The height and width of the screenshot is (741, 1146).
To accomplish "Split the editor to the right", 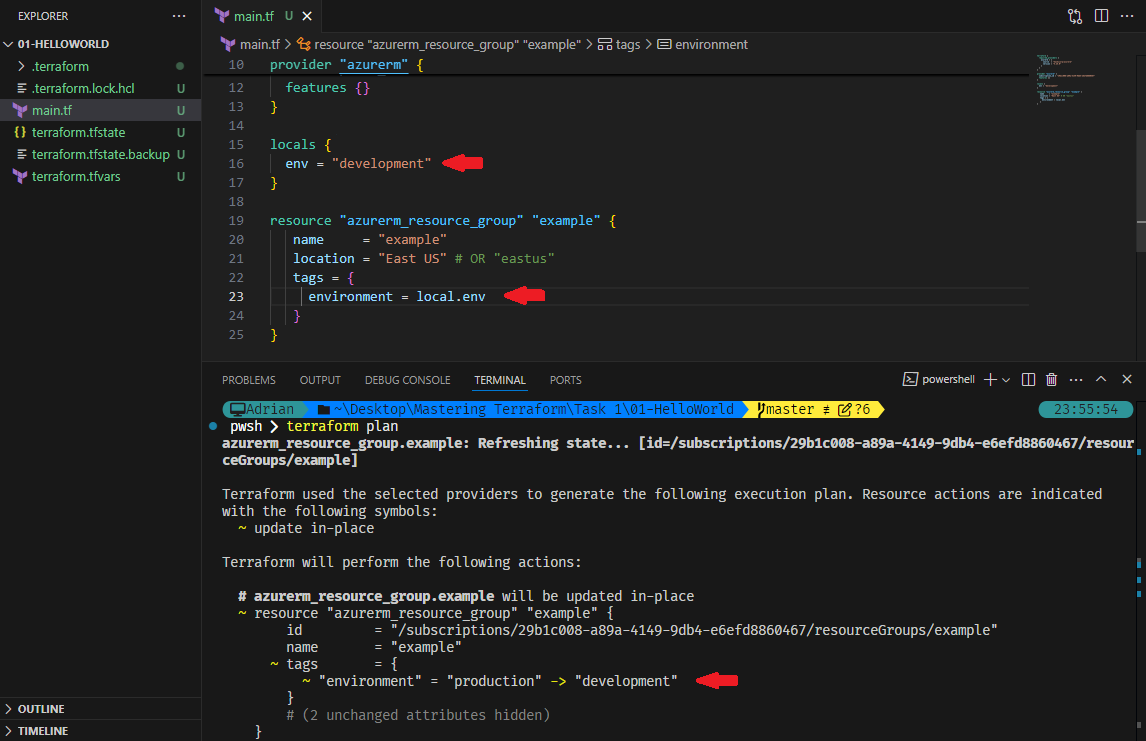I will (x=1101, y=15).
